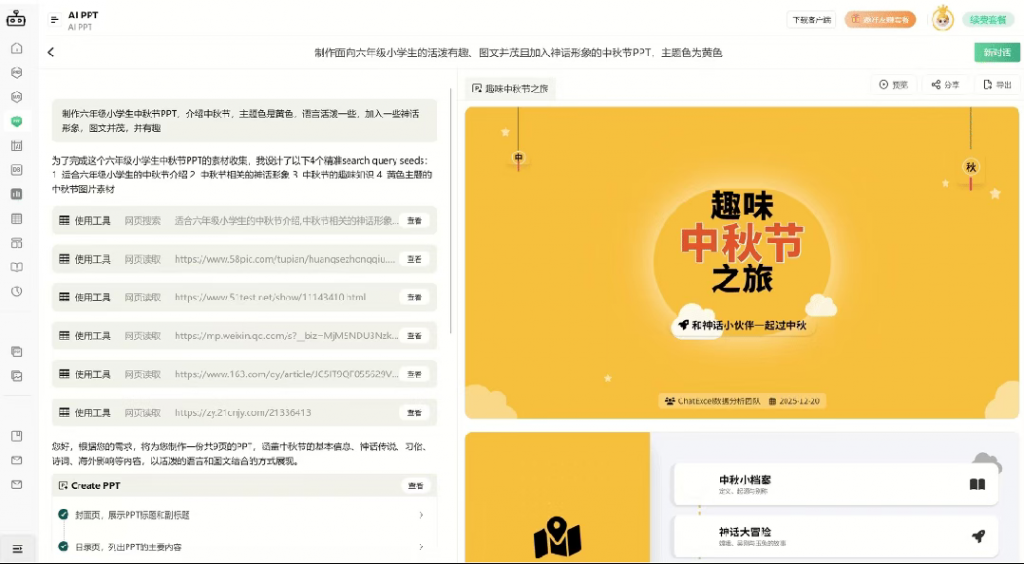
Task: Start a new chat with 新对话
Action: tap(997, 52)
